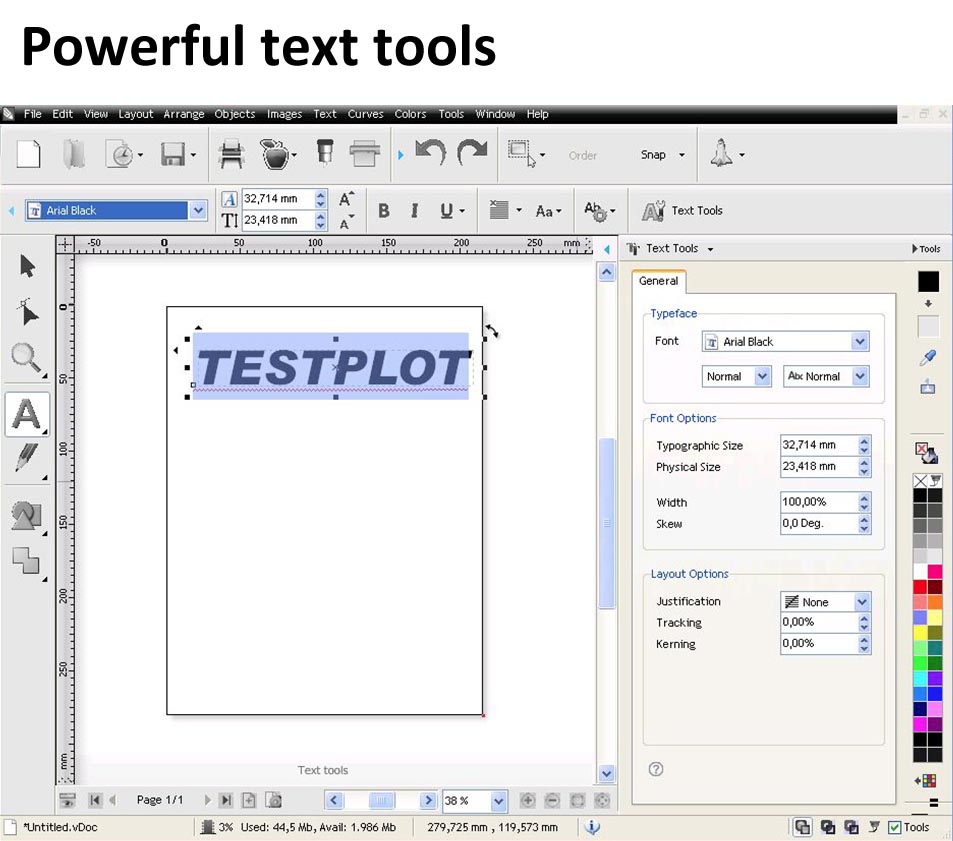Expand the Snap dropdown
This screenshot has height=841, width=953.
(x=681, y=155)
